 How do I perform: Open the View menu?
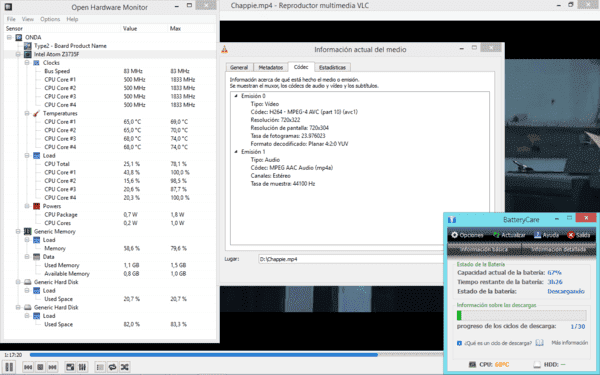[x=28, y=19]
